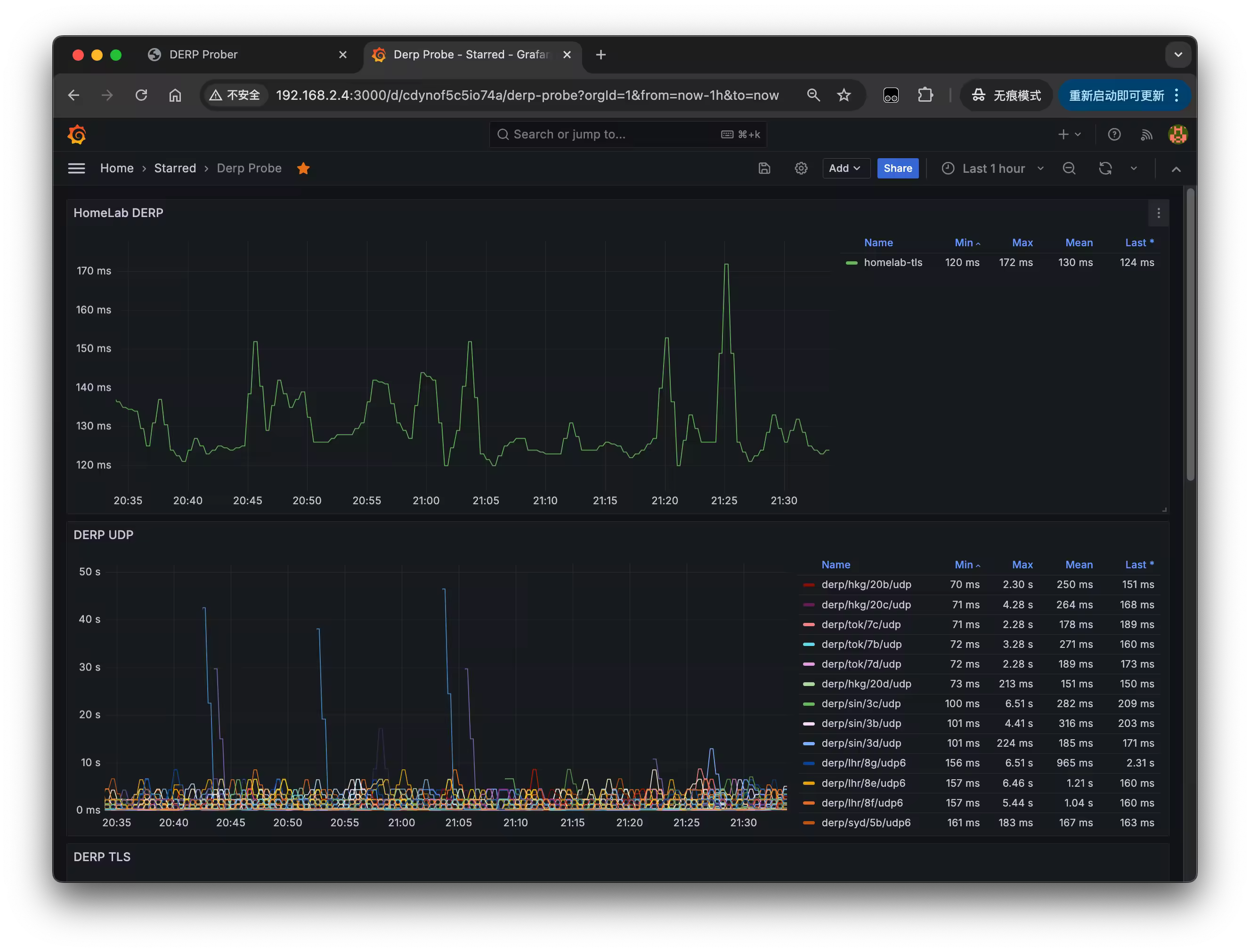Refresh the dashboard
This screenshot has height=952, width=1250.
[x=1105, y=168]
